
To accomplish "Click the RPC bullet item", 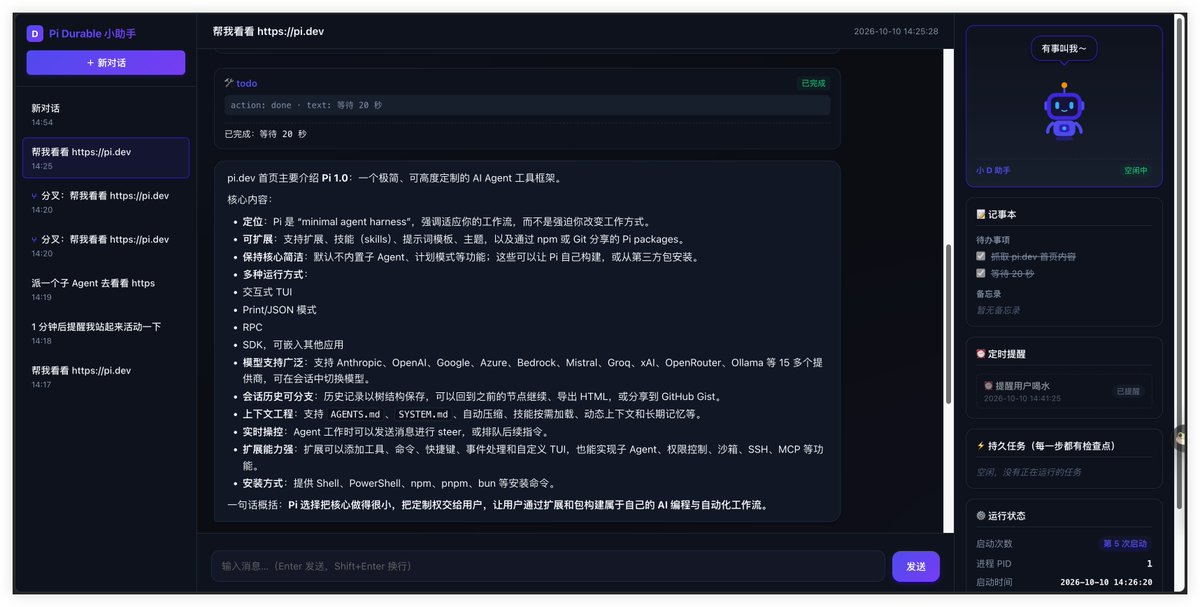I will [x=253, y=327].
